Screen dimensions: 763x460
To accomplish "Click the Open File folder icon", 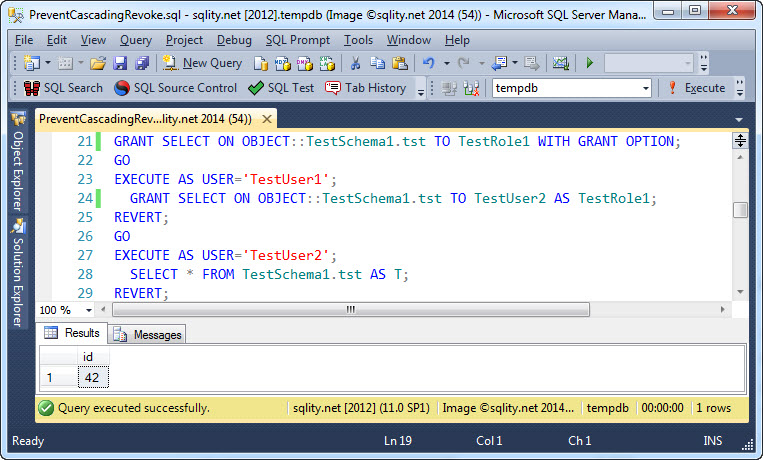I will tap(97, 63).
